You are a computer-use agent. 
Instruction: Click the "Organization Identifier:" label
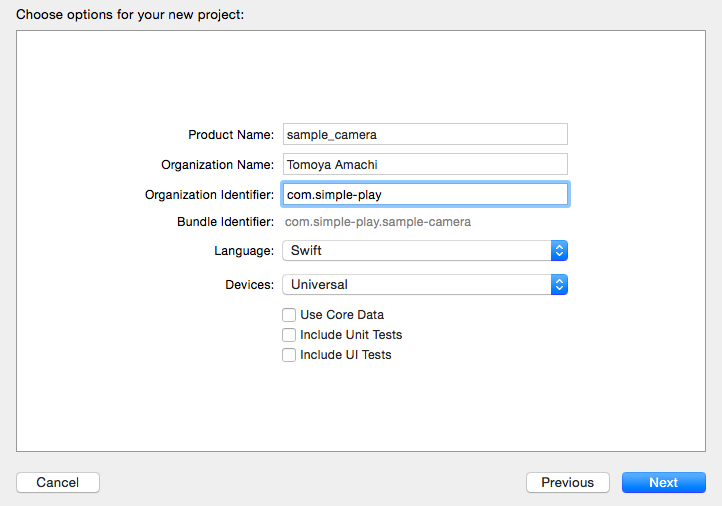(x=209, y=195)
